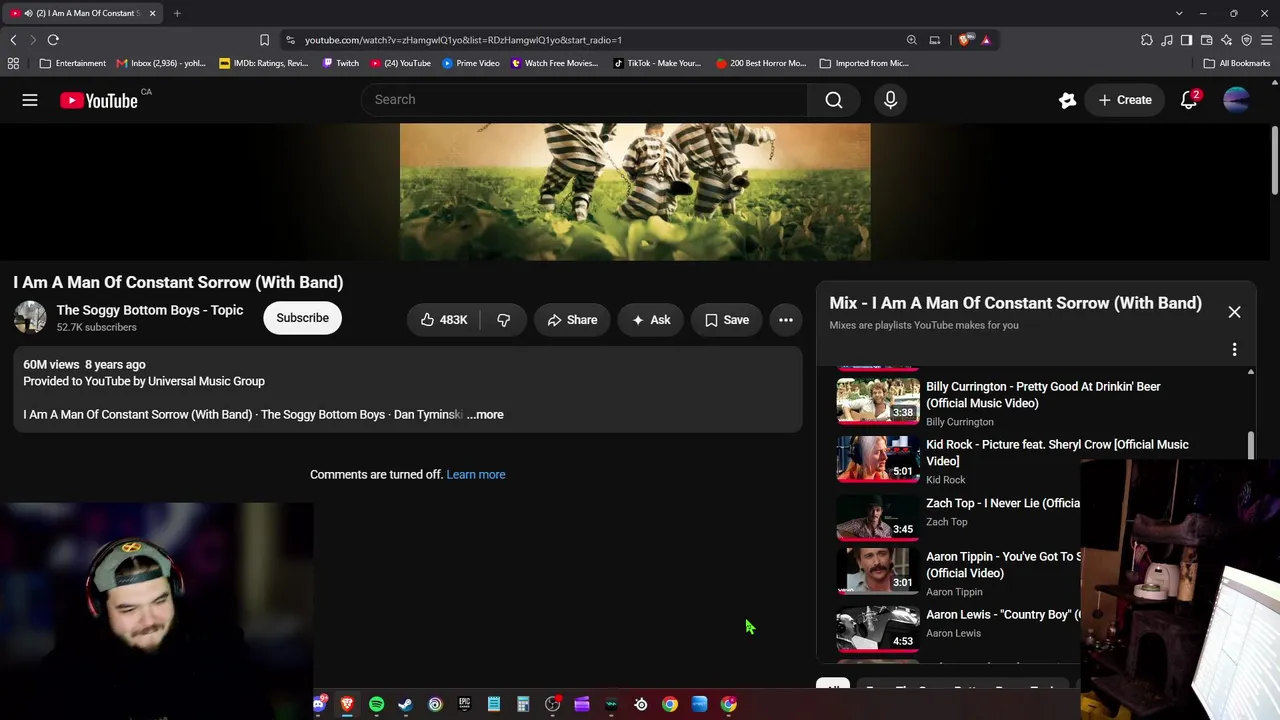Dislike the video with thumbs down
Image resolution: width=1280 pixels, height=720 pixels.
504,320
